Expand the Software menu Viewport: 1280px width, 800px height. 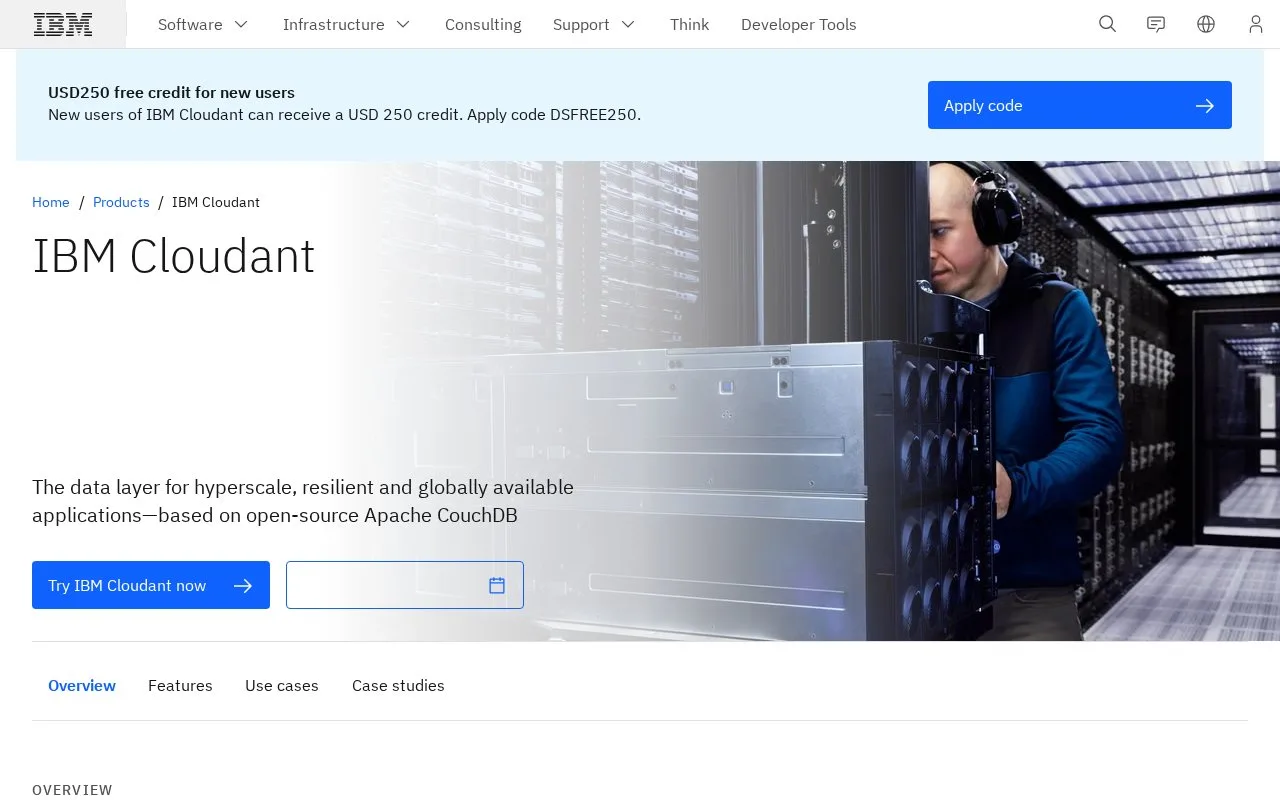tap(203, 24)
